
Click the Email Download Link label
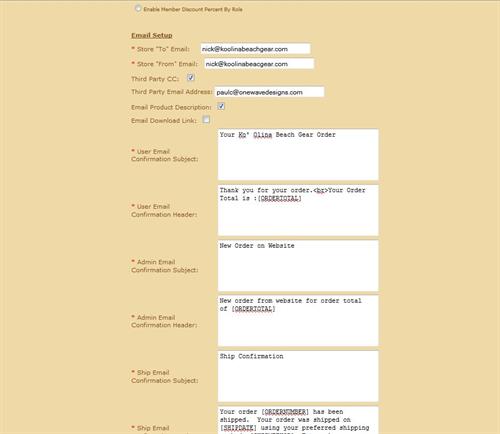[164, 121]
